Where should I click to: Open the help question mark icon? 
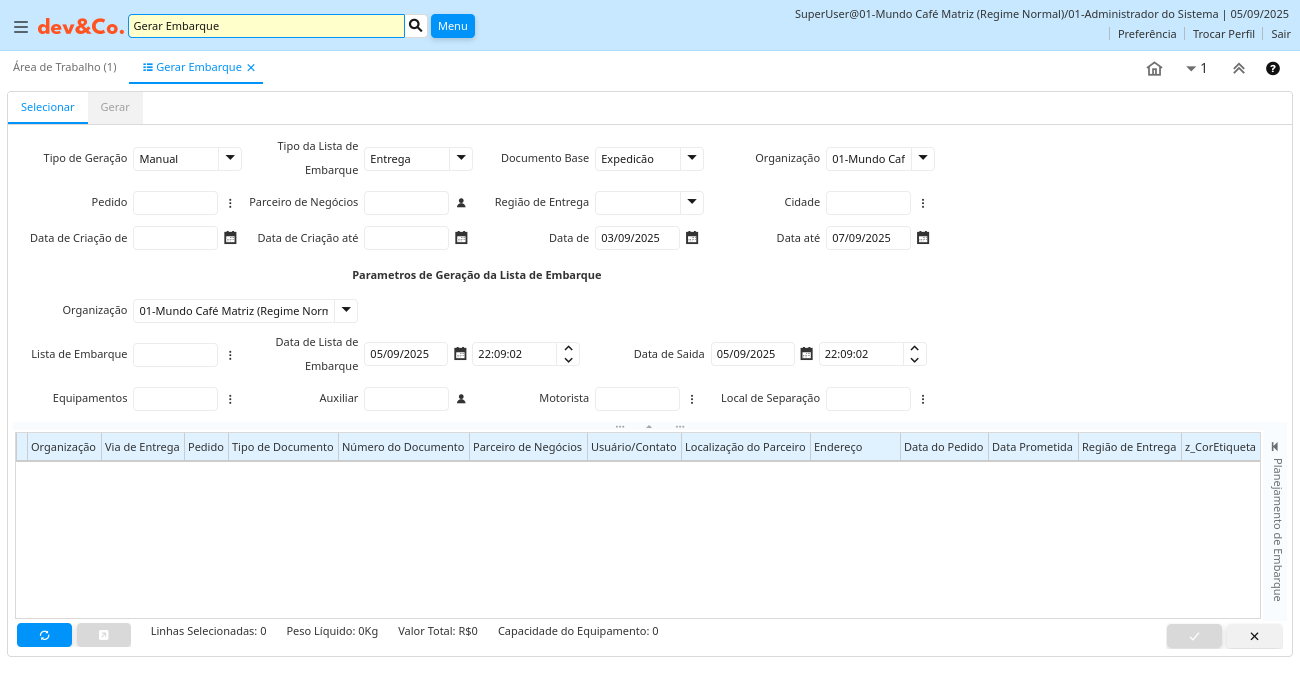(1273, 69)
